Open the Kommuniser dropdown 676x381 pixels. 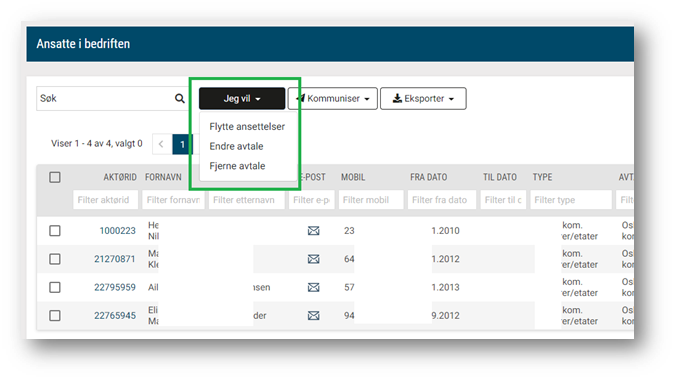click(x=333, y=99)
